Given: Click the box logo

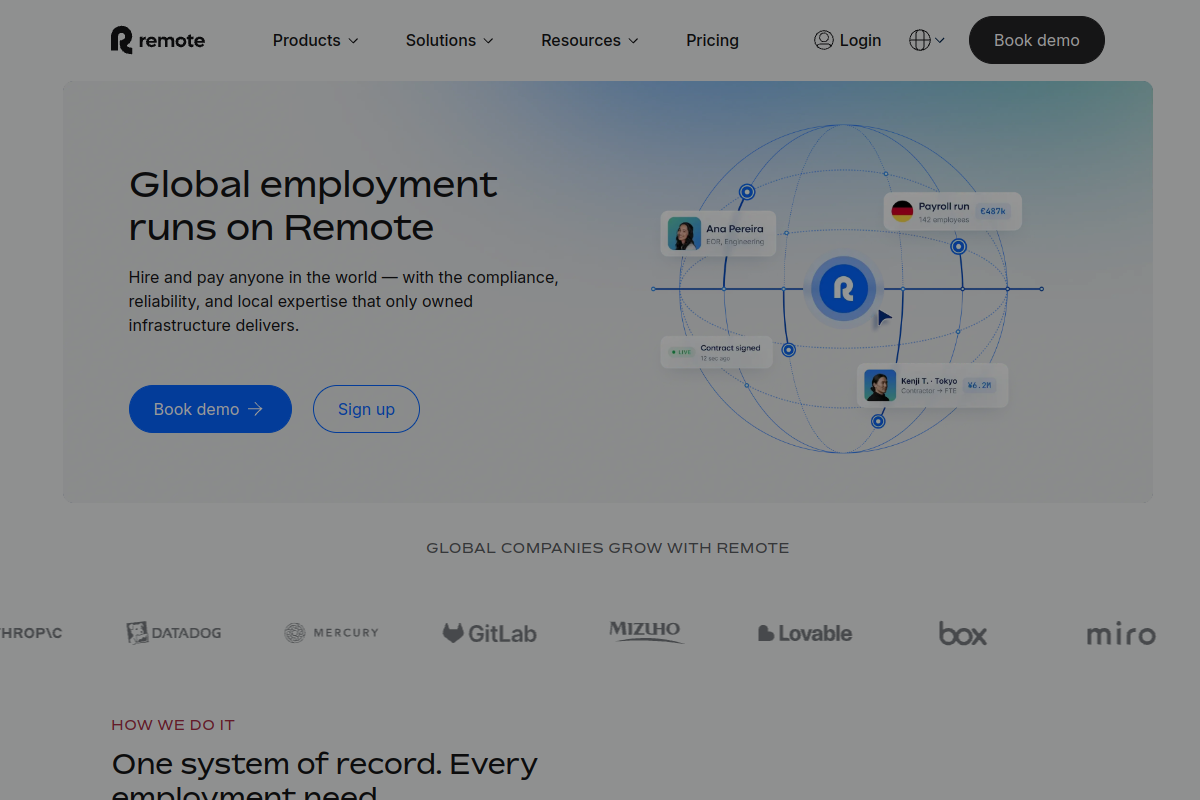Looking at the screenshot, I should [x=963, y=633].
